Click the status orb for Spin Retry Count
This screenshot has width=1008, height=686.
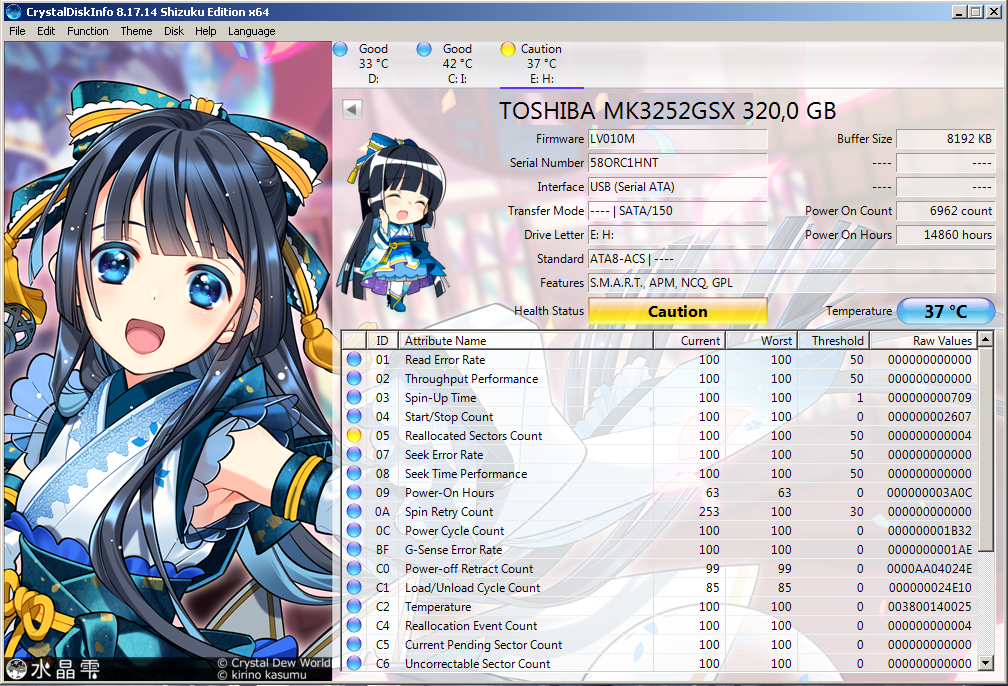(x=354, y=512)
